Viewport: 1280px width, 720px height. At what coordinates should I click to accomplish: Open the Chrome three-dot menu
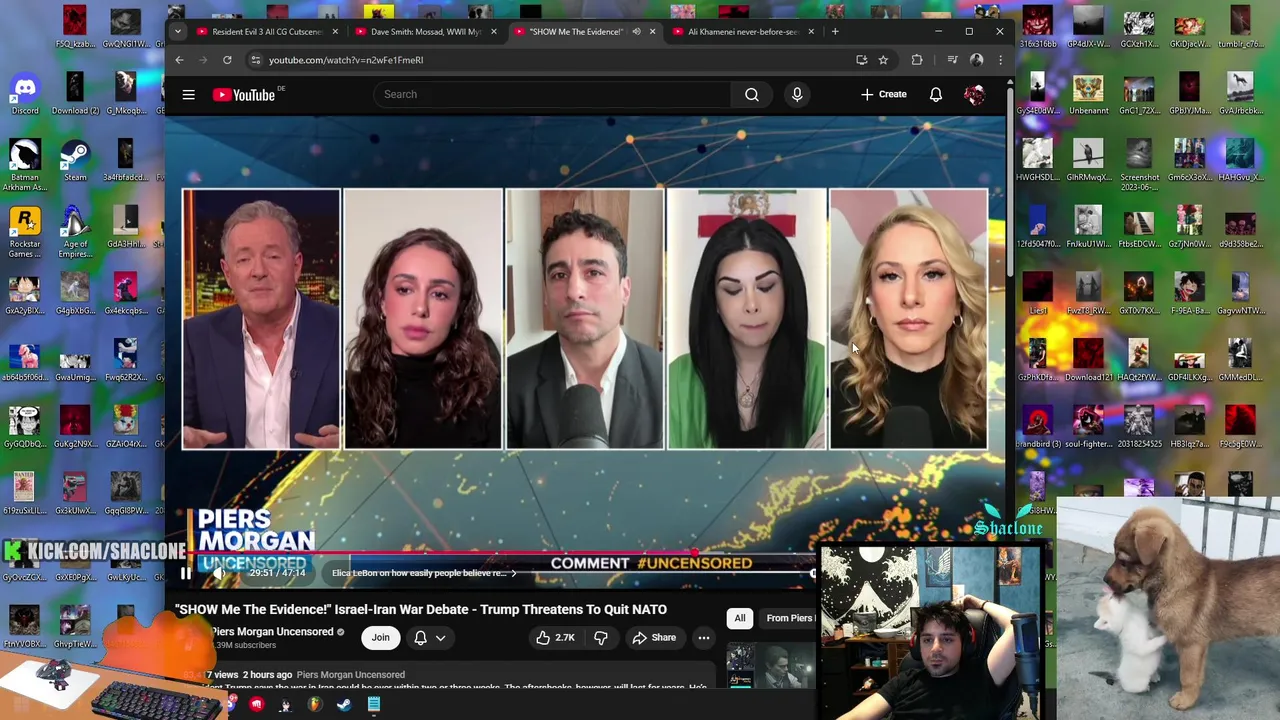coord(1000,60)
